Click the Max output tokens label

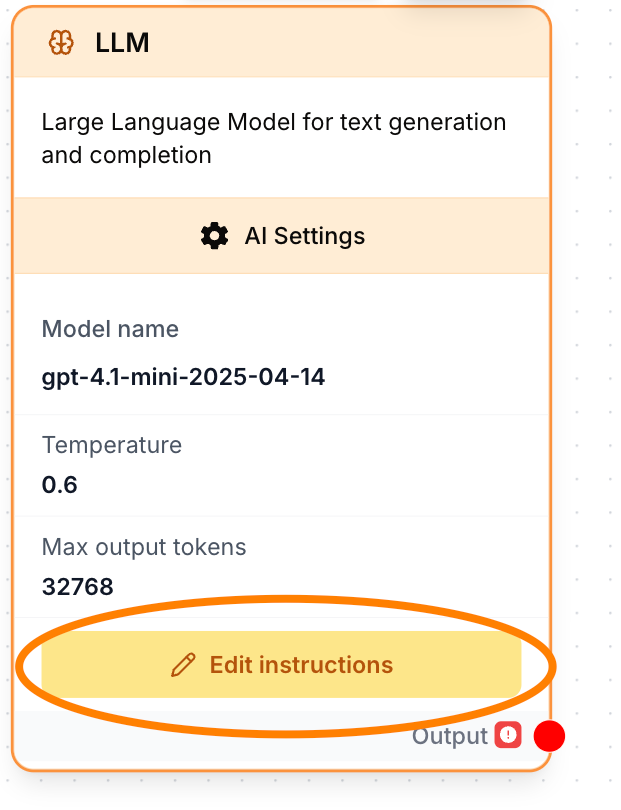[x=144, y=547]
